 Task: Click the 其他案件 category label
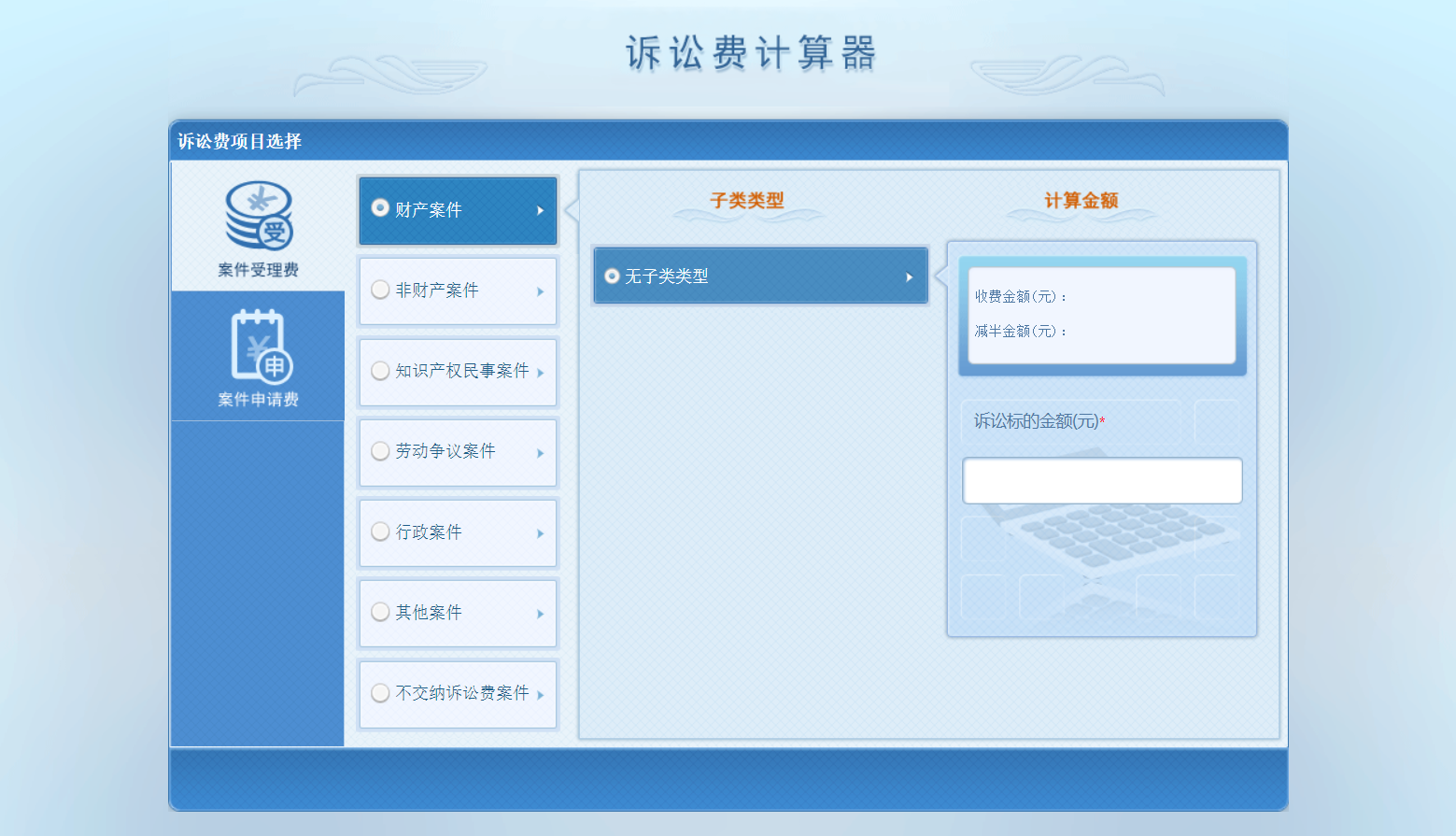click(429, 613)
